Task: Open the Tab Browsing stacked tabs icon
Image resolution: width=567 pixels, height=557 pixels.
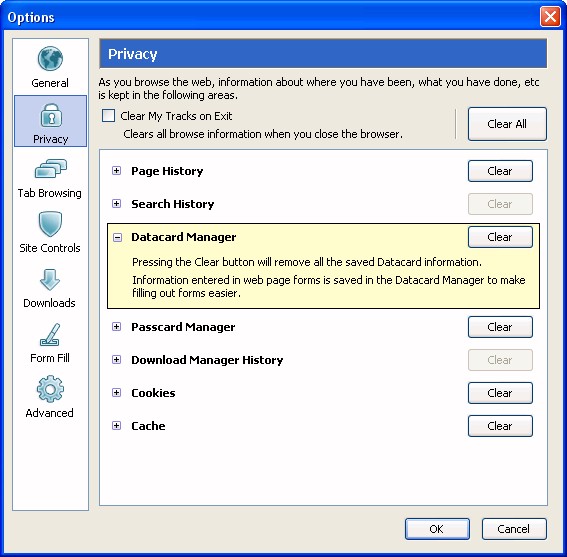Action: (x=51, y=169)
